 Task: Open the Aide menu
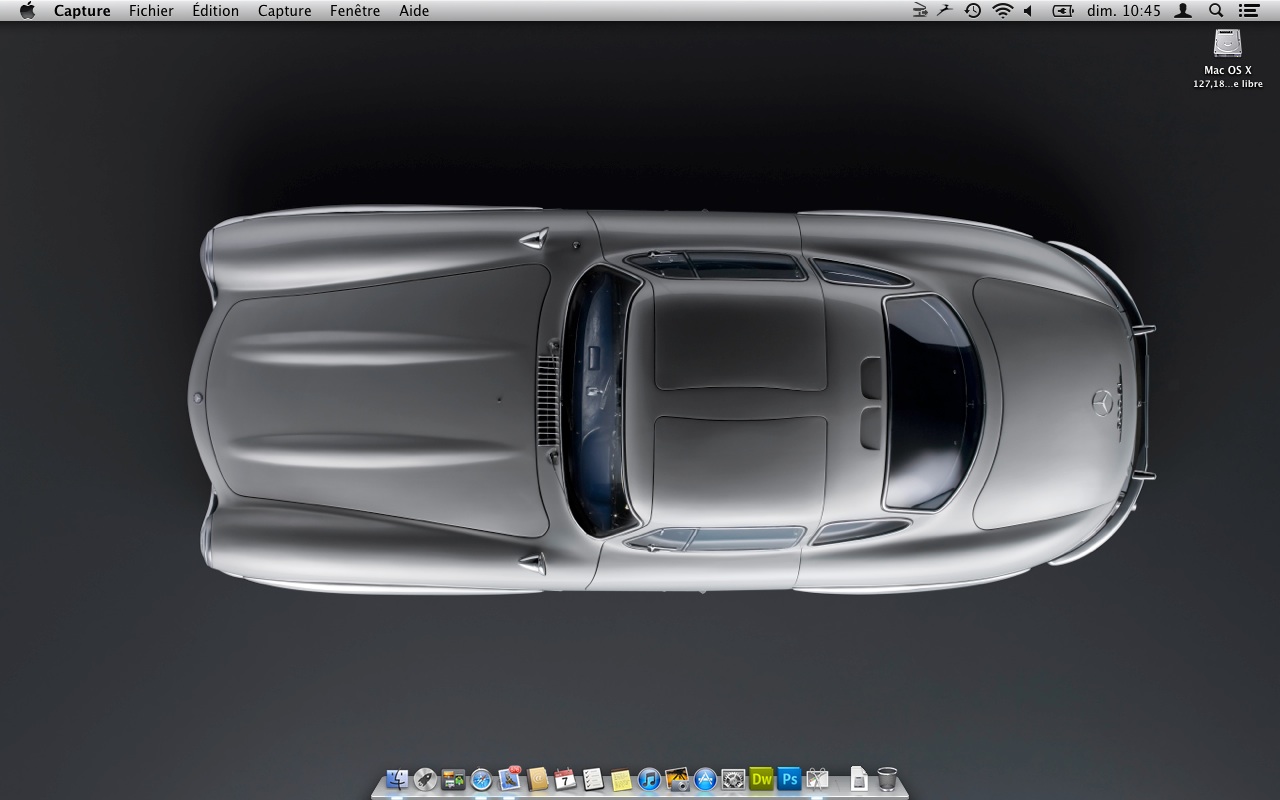pos(414,11)
